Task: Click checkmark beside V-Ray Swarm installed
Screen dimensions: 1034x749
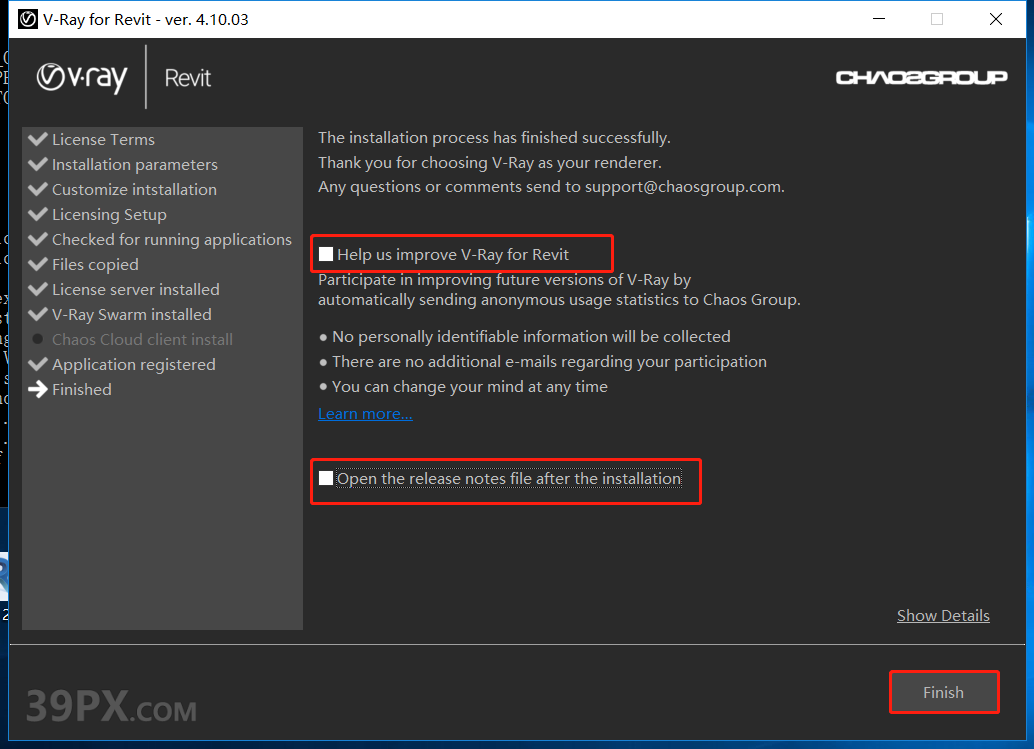Action: [38, 314]
